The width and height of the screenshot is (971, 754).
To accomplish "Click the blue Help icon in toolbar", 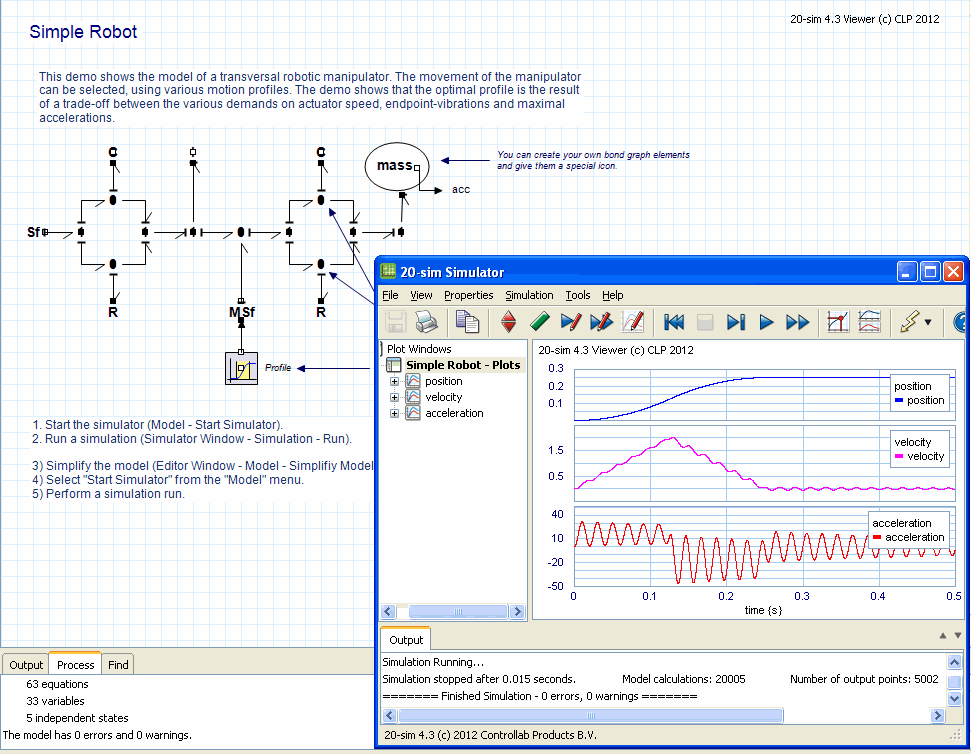I will [x=959, y=322].
